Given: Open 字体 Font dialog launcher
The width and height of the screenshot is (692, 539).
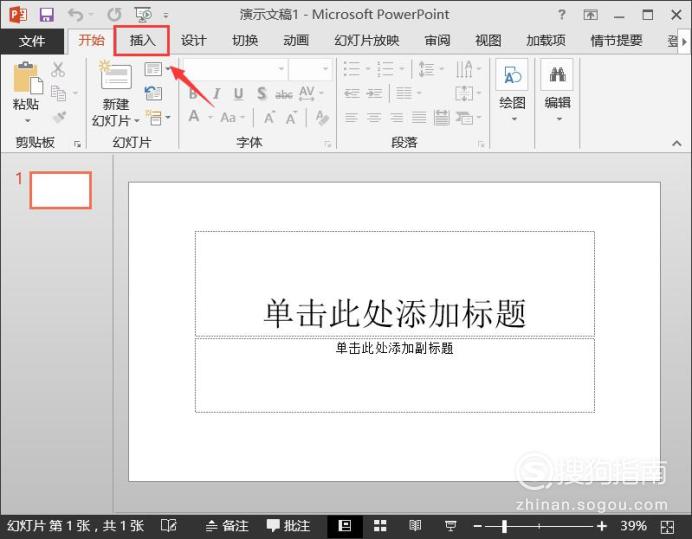Looking at the screenshot, I should coord(327,144).
